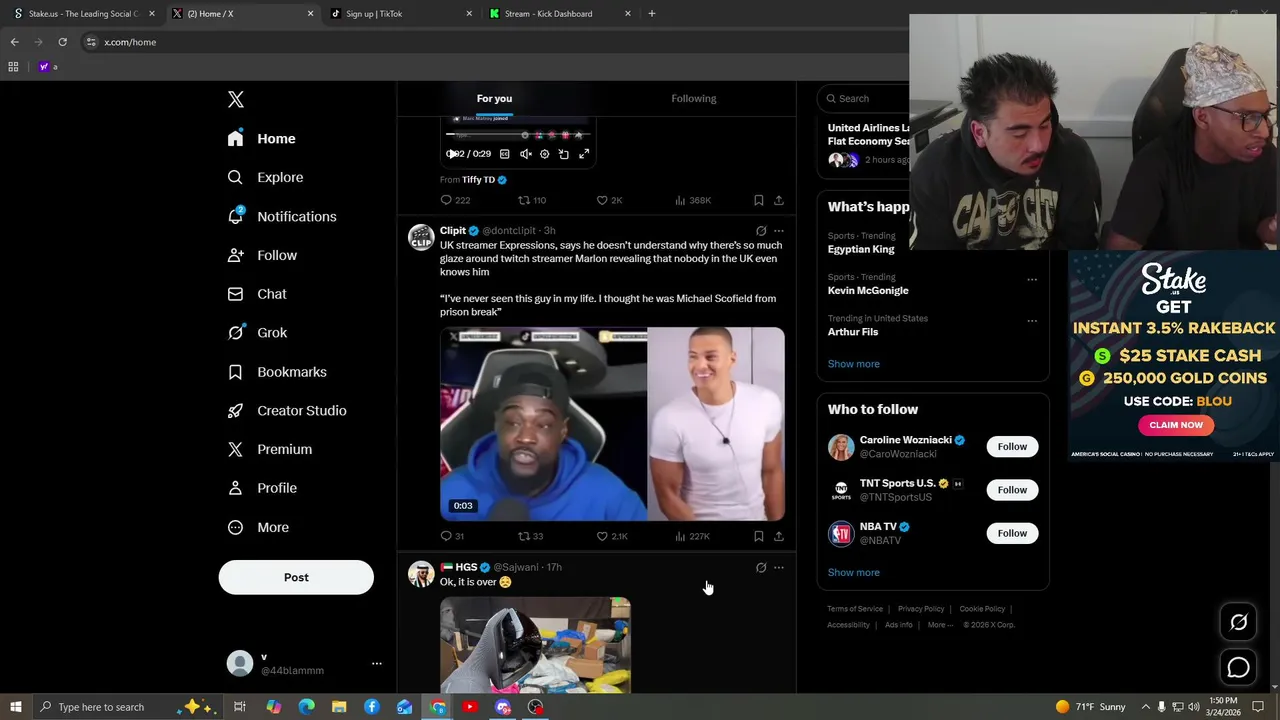Image resolution: width=1280 pixels, height=720 pixels.
Task: Open video settings gear on Tiffy TD video
Action: click(544, 154)
